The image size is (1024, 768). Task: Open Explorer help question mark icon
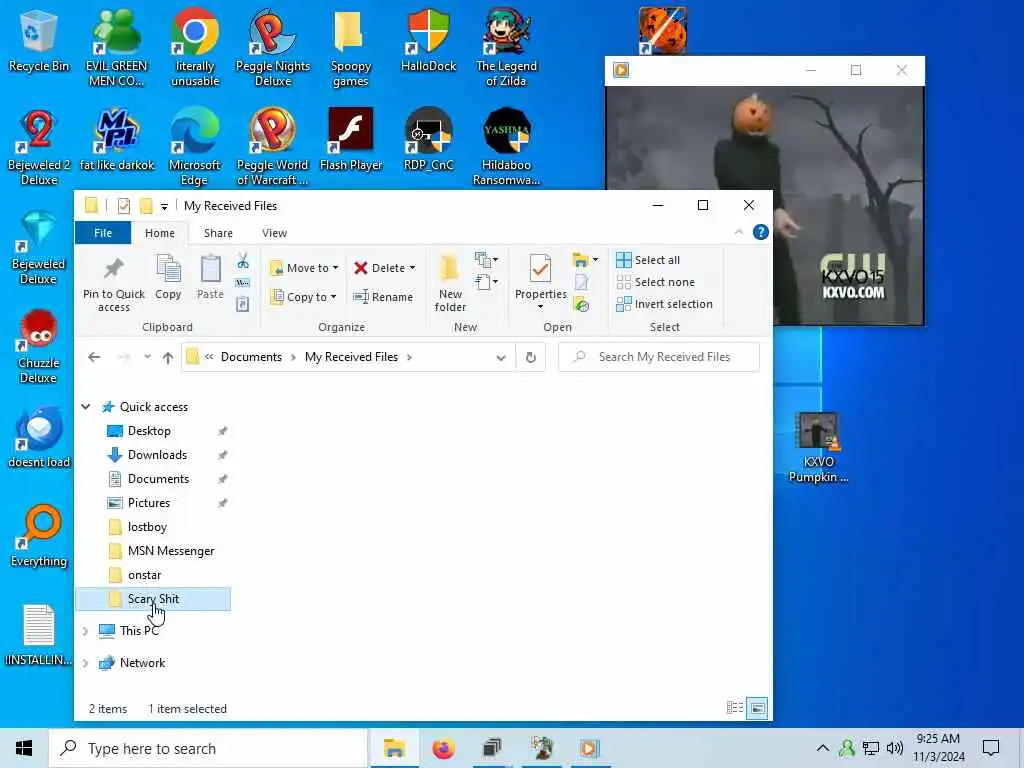point(760,232)
